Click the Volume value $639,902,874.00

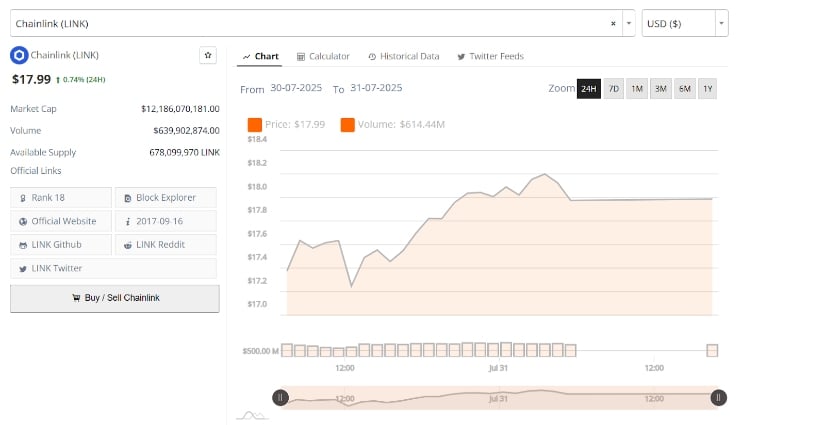(186, 130)
